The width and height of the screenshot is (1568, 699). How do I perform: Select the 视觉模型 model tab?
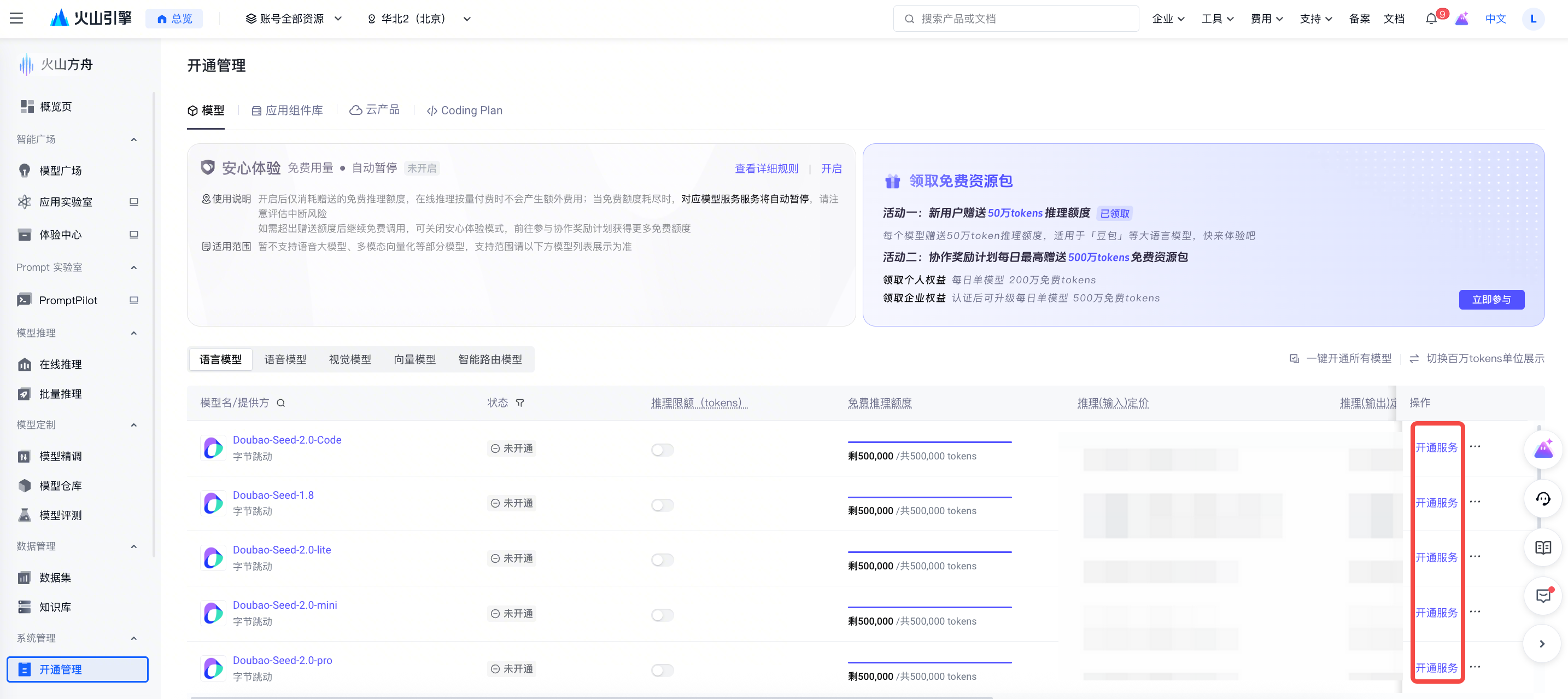(x=349, y=359)
